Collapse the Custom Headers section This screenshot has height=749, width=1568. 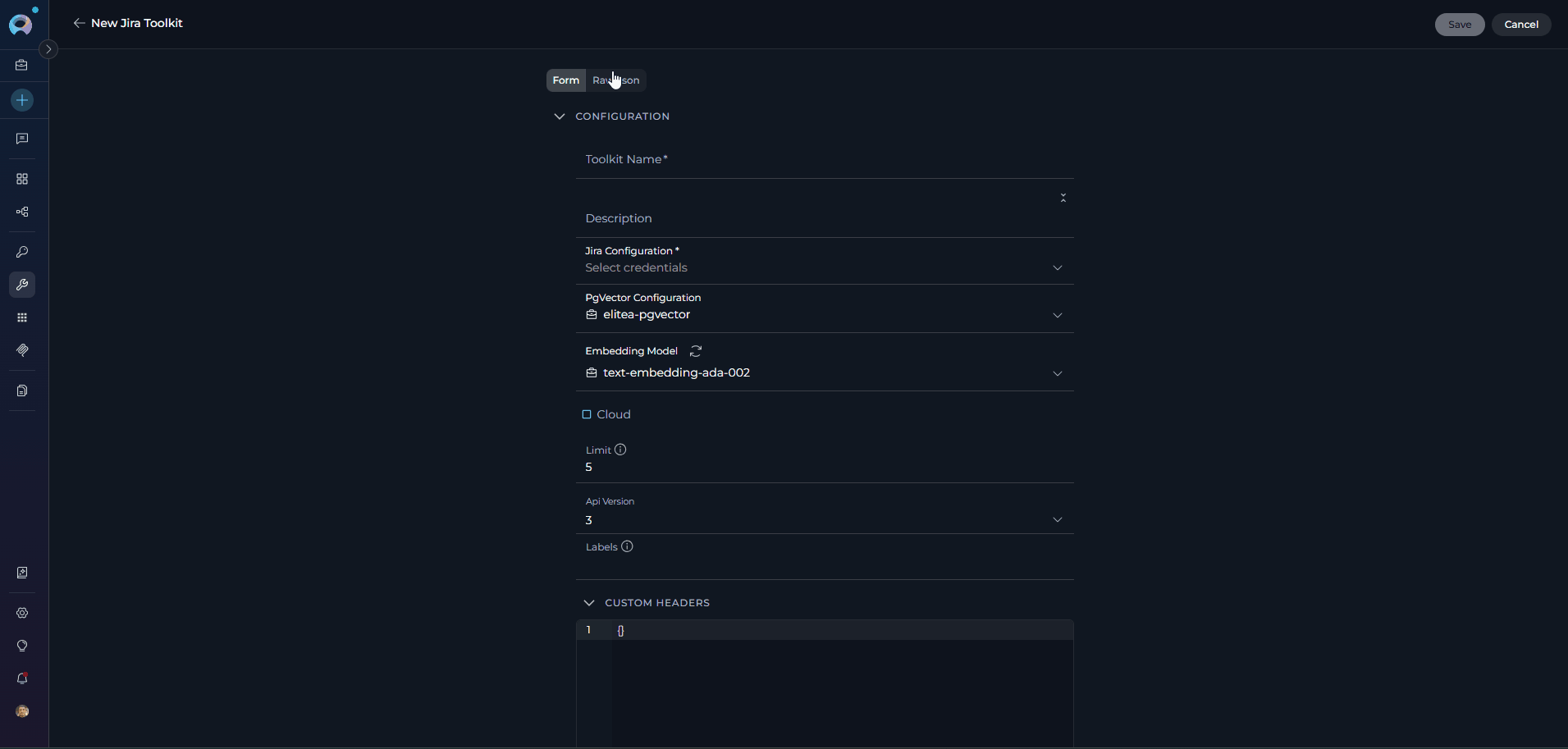pos(589,603)
